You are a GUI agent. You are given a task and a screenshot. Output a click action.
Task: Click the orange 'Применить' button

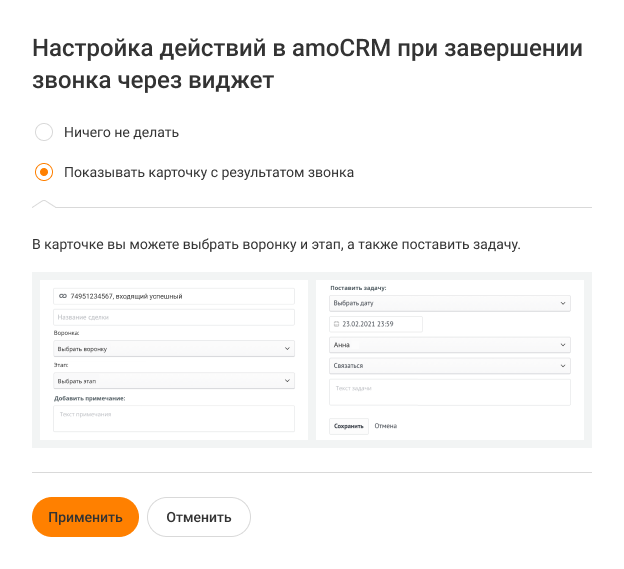[85, 517]
